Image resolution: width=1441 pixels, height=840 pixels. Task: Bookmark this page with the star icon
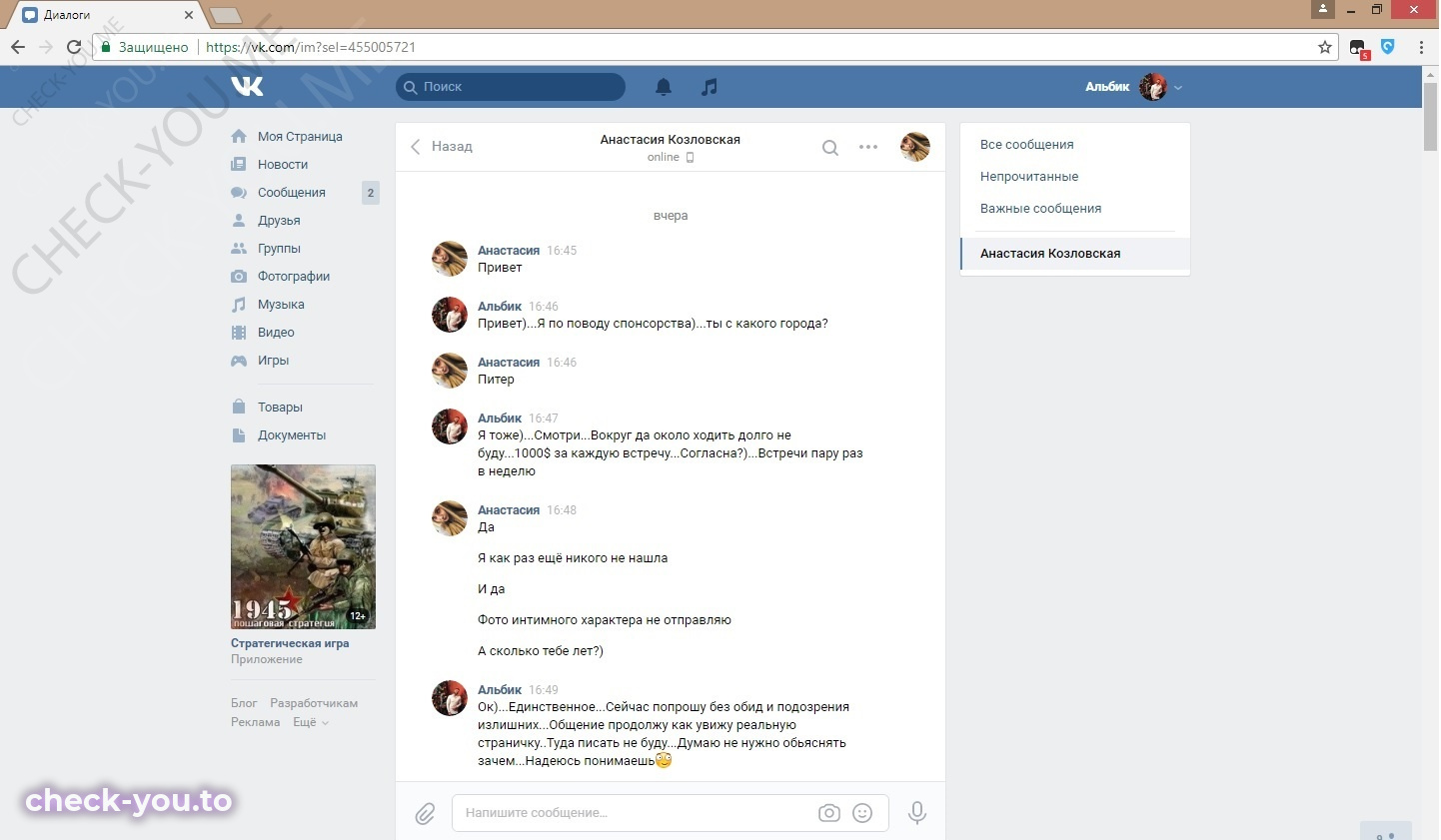(x=1325, y=47)
